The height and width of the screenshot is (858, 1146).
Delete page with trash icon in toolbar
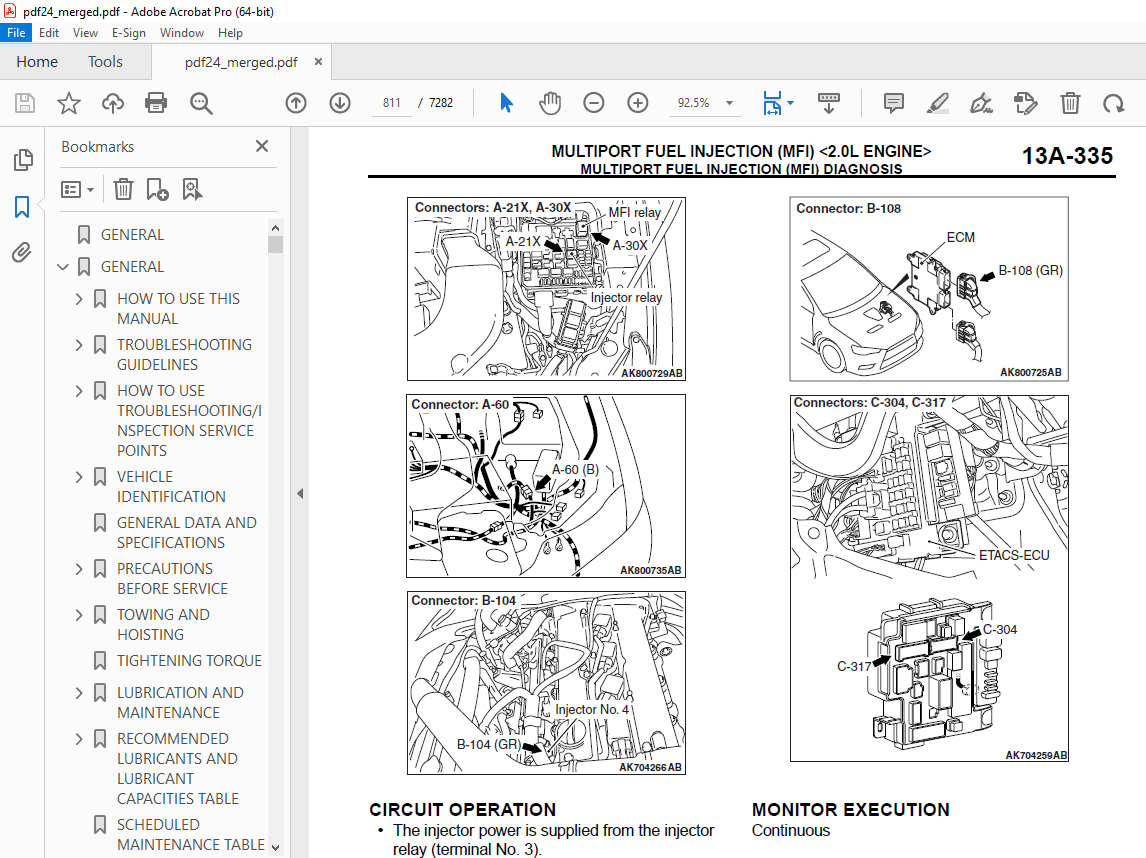(1070, 103)
